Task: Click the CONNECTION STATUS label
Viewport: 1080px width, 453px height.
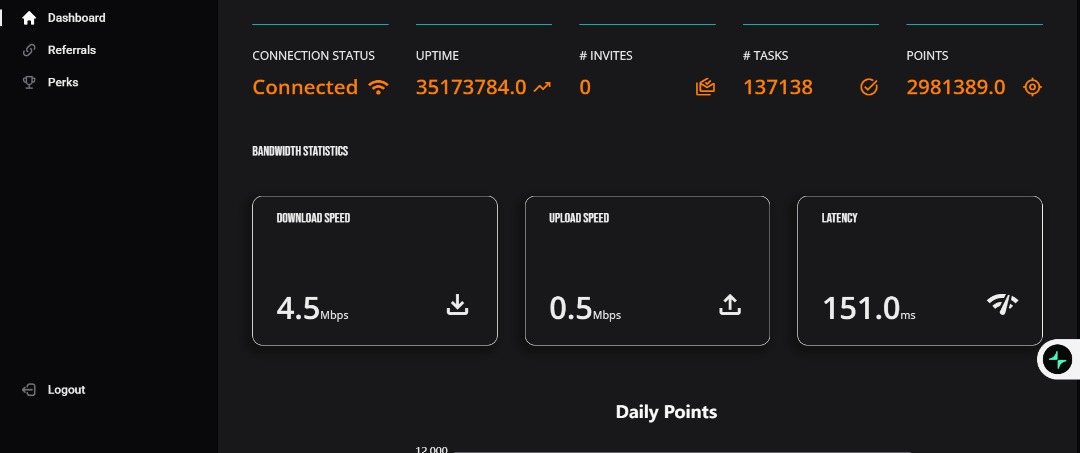Action: [x=313, y=56]
